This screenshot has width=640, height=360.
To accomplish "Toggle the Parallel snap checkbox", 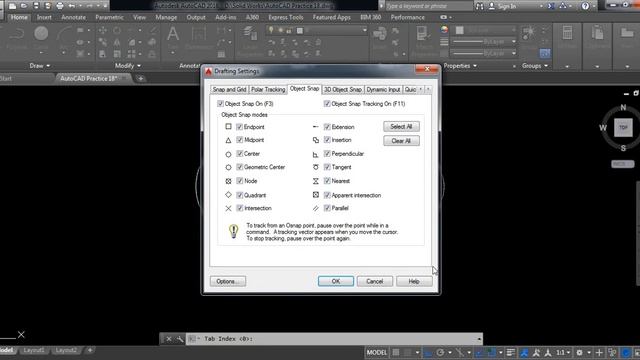I will tap(327, 208).
